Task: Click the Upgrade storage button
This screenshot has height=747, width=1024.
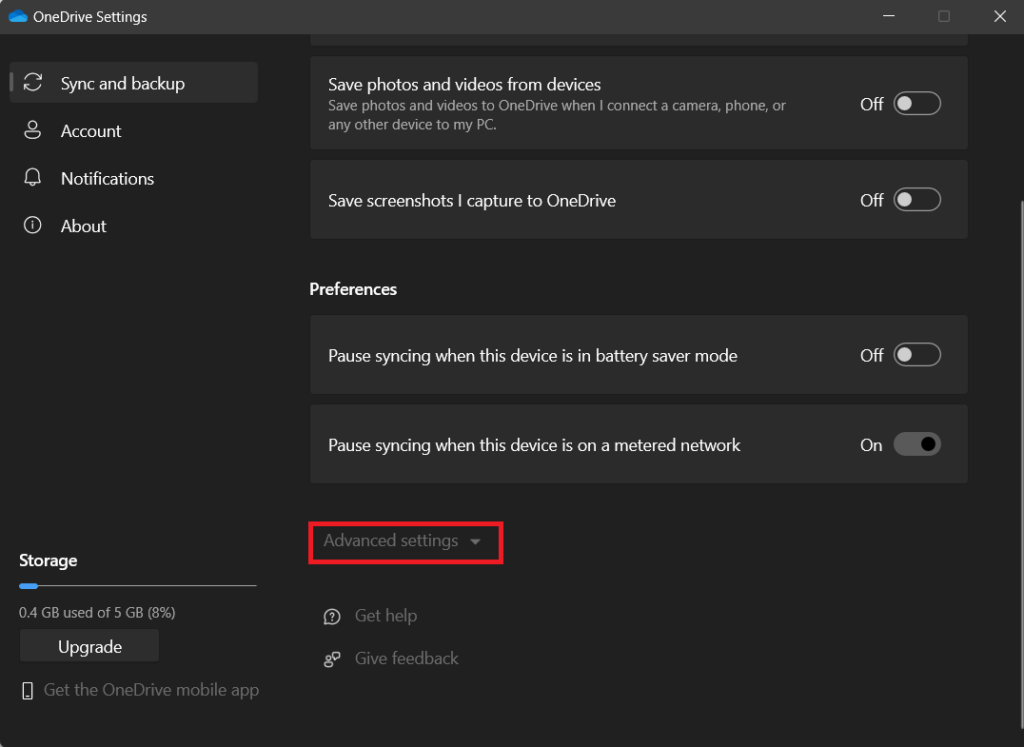Action: coord(89,647)
